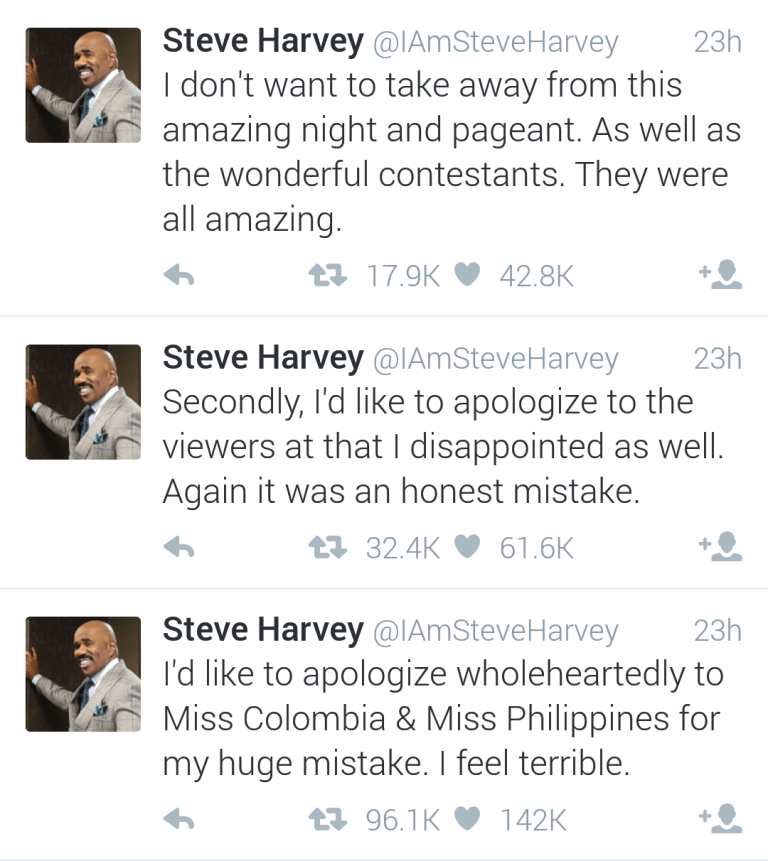This screenshot has height=861, width=768.
Task: Like the 'honest mistake' apology tweet
Action: 467,547
